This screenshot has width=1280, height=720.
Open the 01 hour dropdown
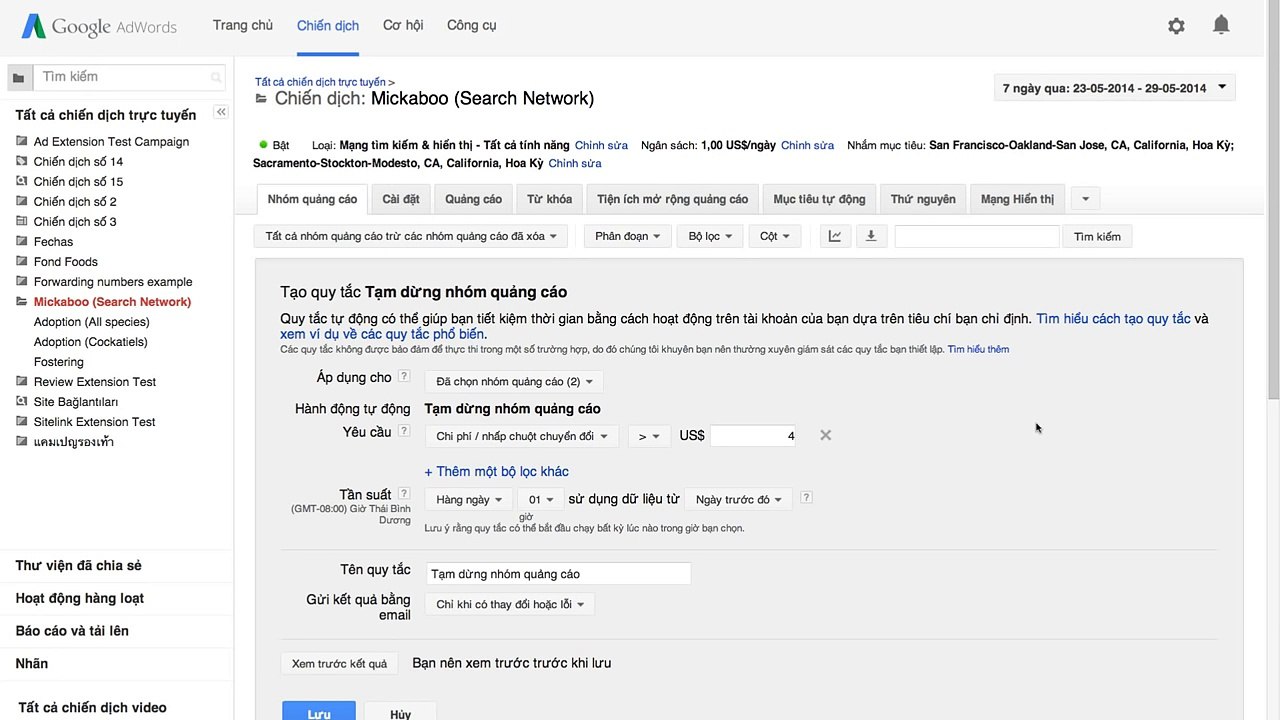pos(541,499)
